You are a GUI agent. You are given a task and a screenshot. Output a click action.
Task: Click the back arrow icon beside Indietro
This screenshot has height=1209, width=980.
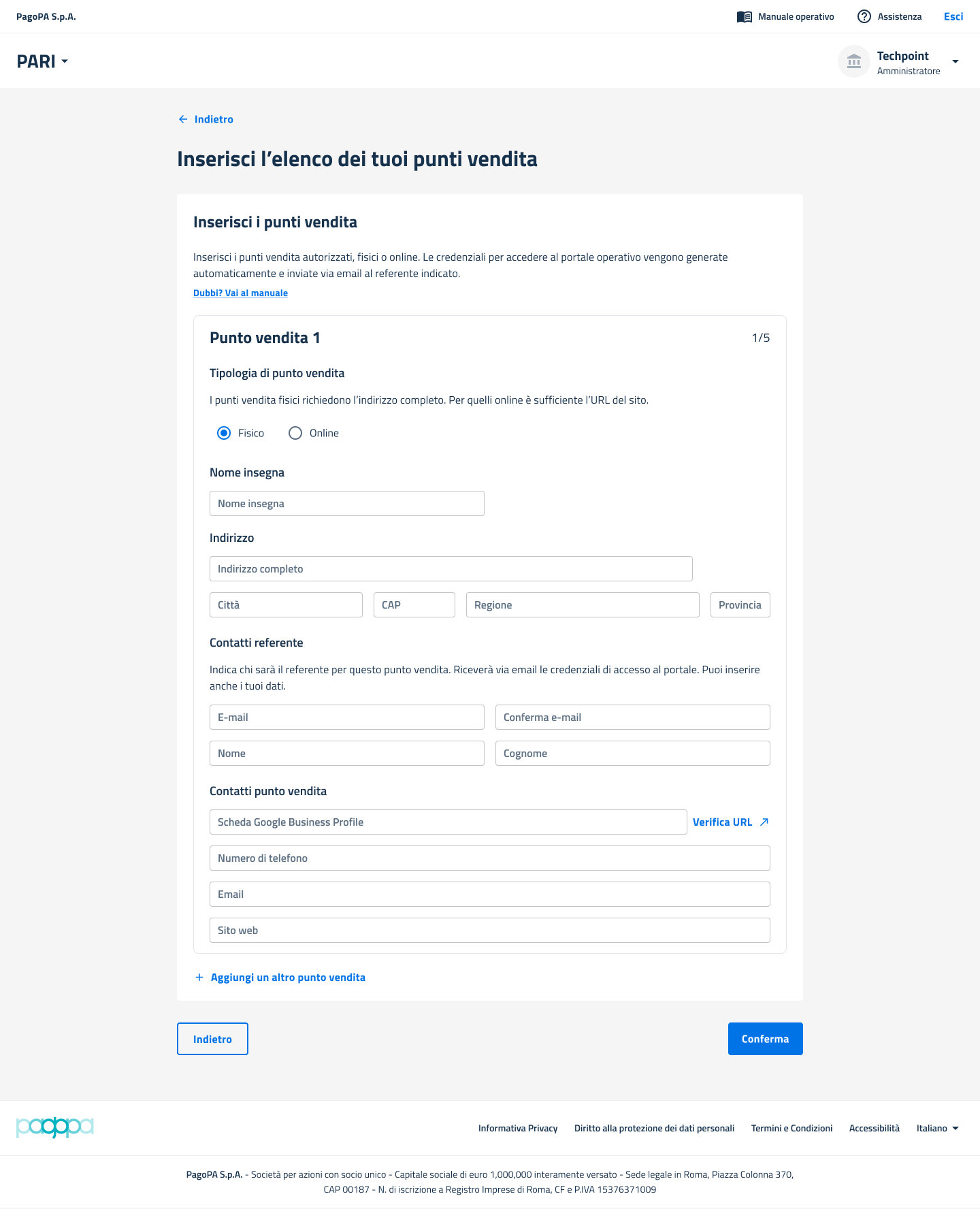click(x=183, y=119)
